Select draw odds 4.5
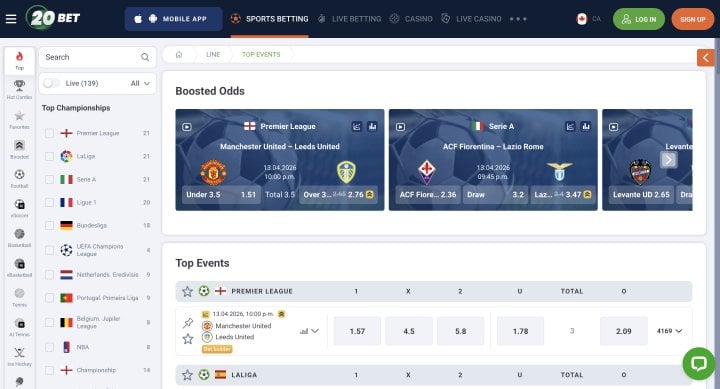 (409, 331)
